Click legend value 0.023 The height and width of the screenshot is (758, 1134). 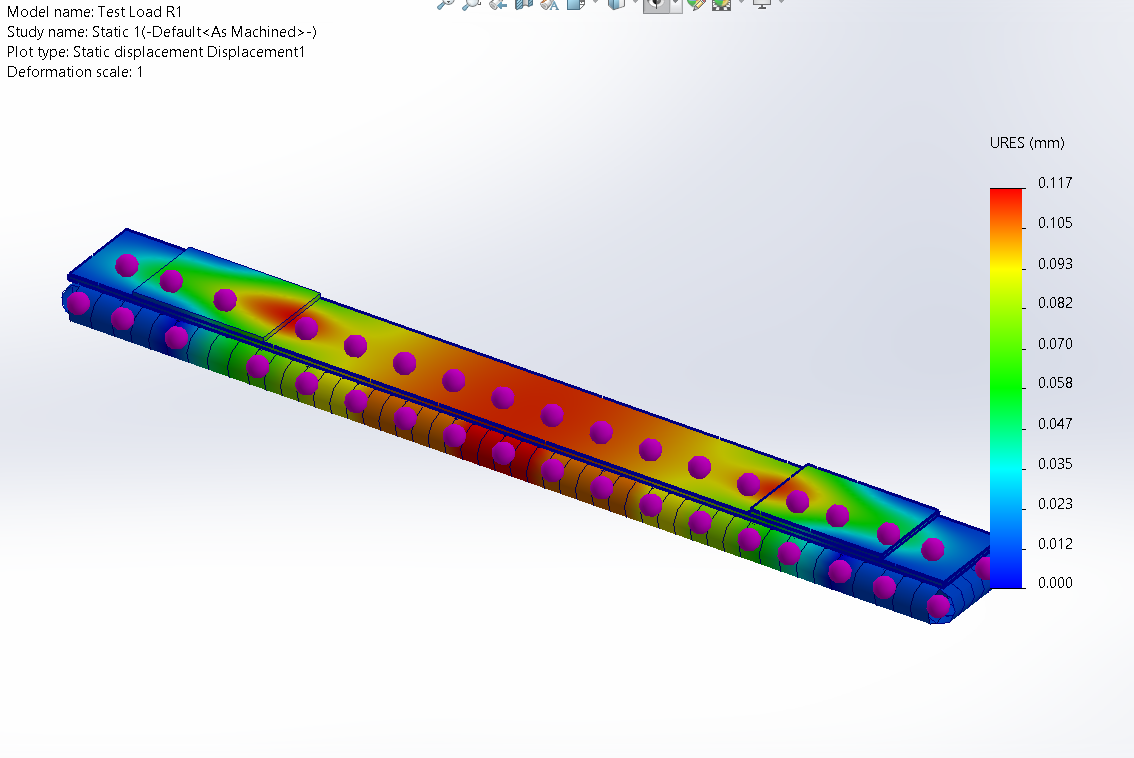[1055, 503]
